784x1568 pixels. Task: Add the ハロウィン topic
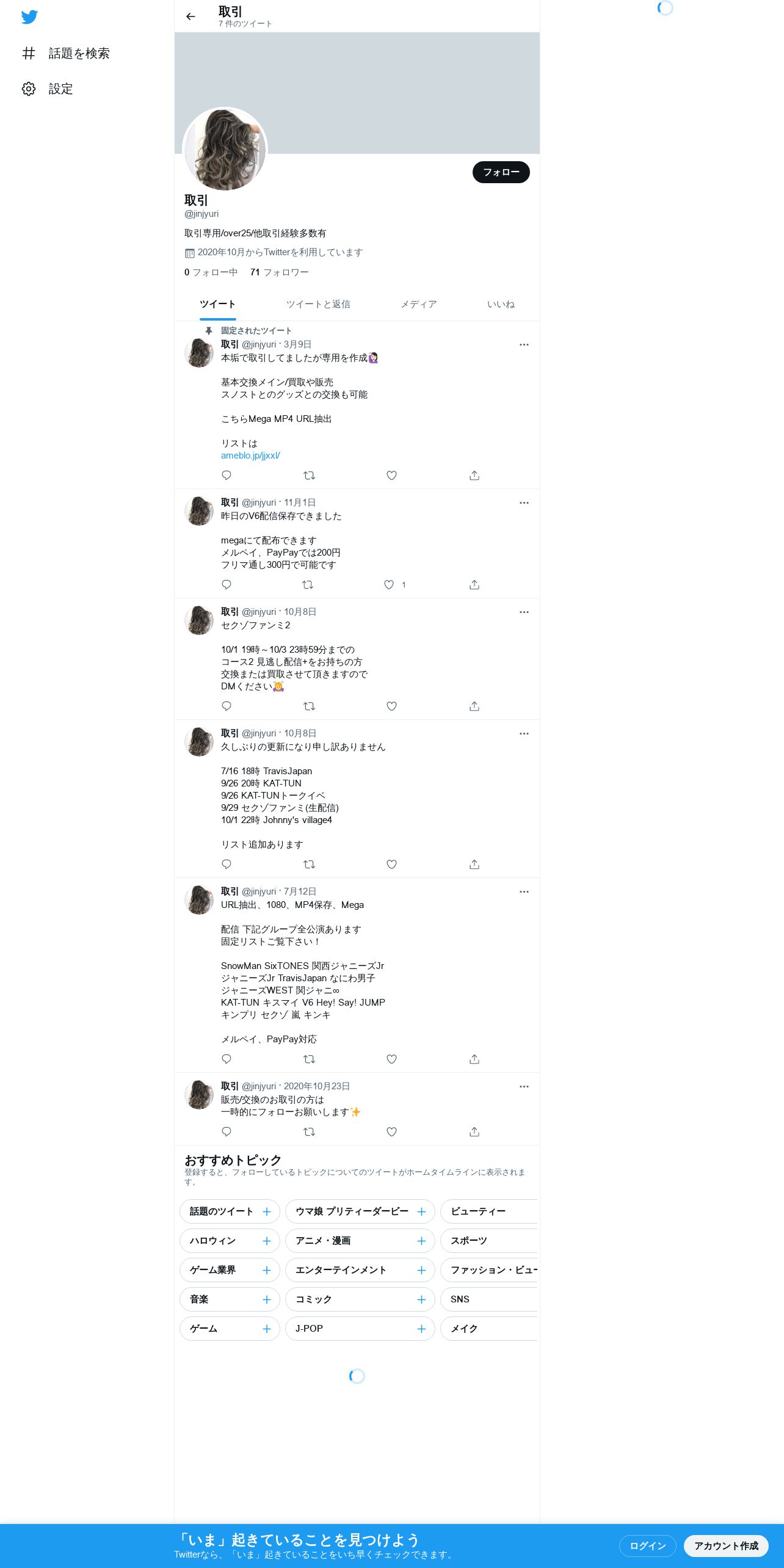pyautogui.click(x=267, y=1241)
